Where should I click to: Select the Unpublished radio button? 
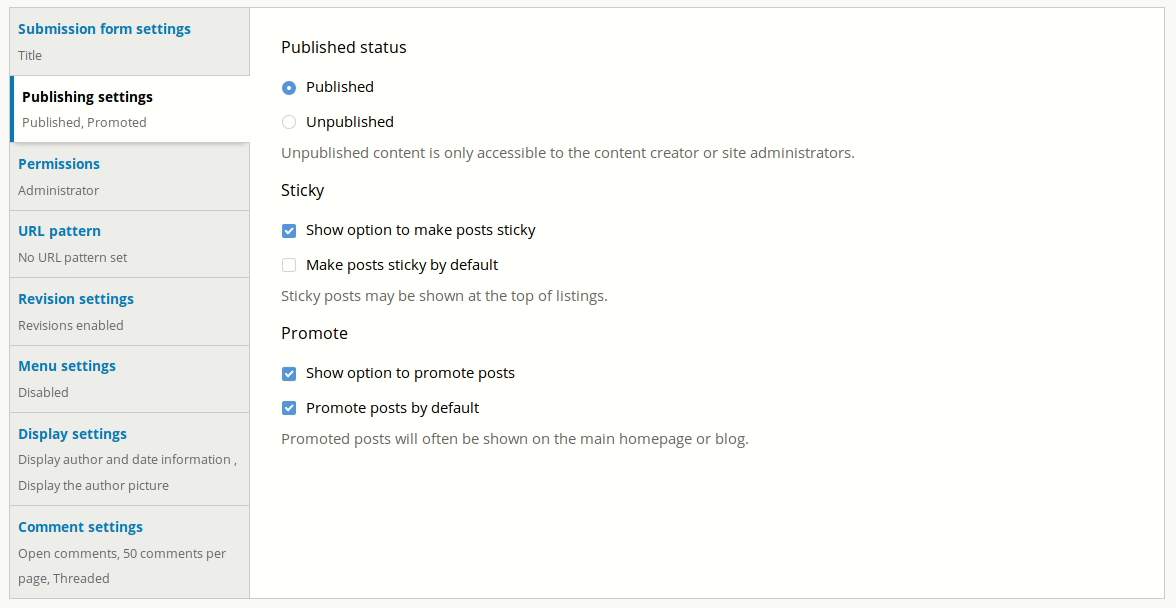point(289,121)
